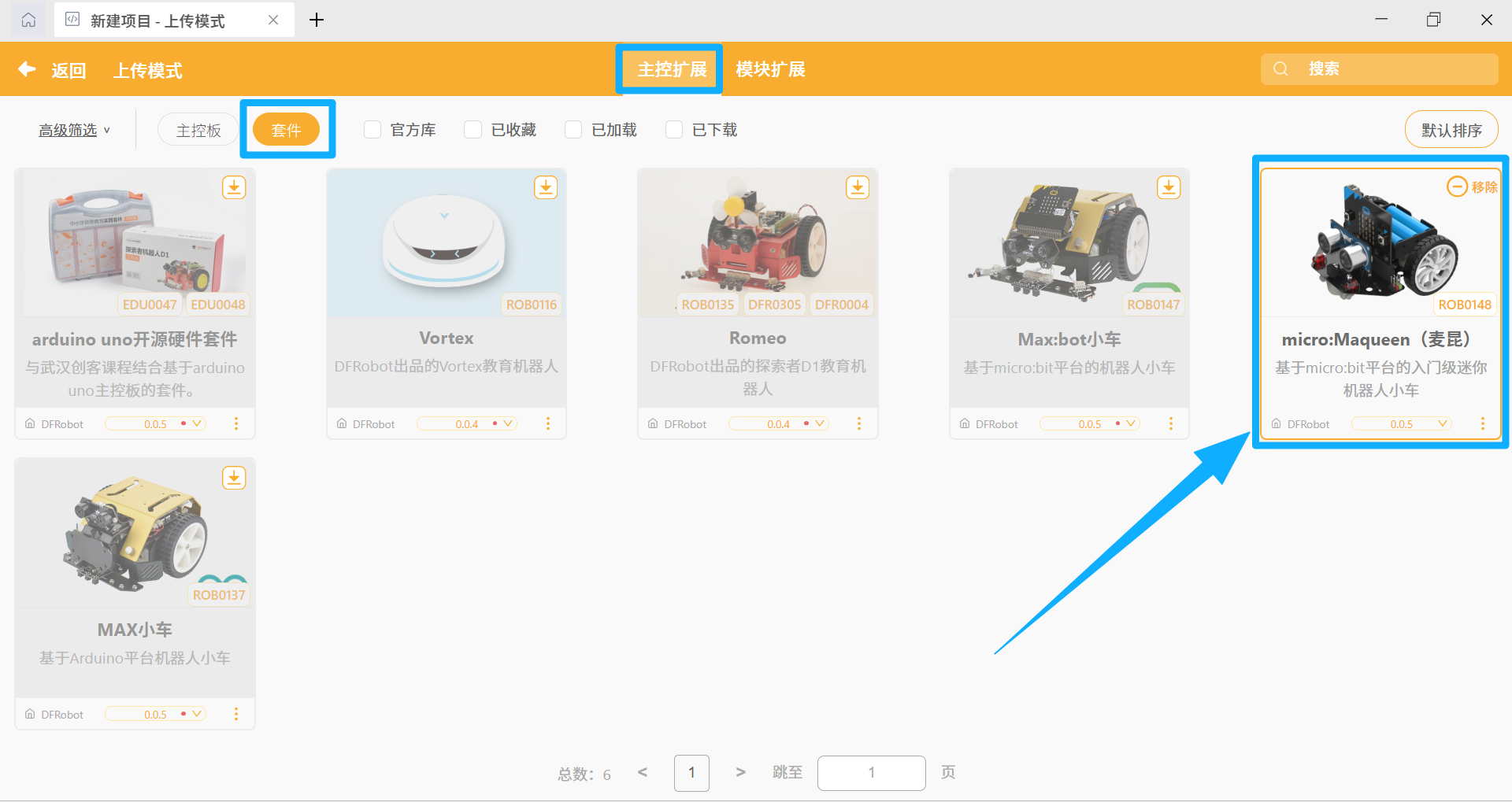Select the 主控板 filter tab
The image size is (1512, 802).
(x=198, y=130)
